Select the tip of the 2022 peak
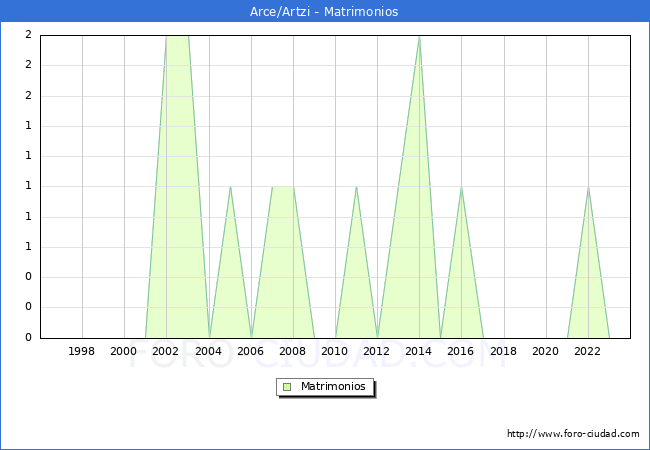The image size is (650, 450). coord(588,187)
